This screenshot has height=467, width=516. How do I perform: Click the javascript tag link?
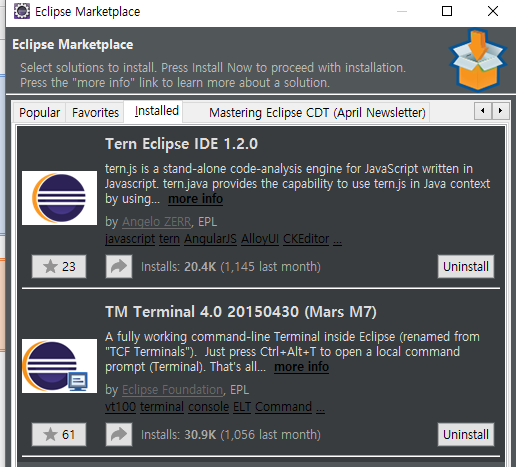coord(130,239)
